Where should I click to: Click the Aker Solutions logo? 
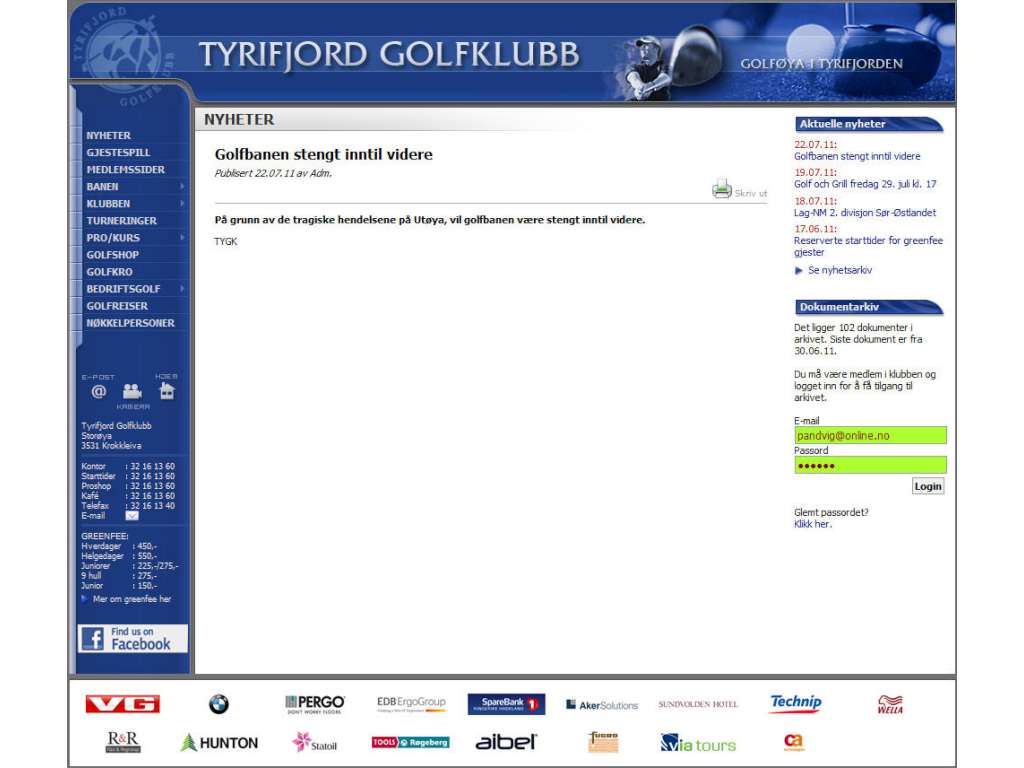point(601,705)
